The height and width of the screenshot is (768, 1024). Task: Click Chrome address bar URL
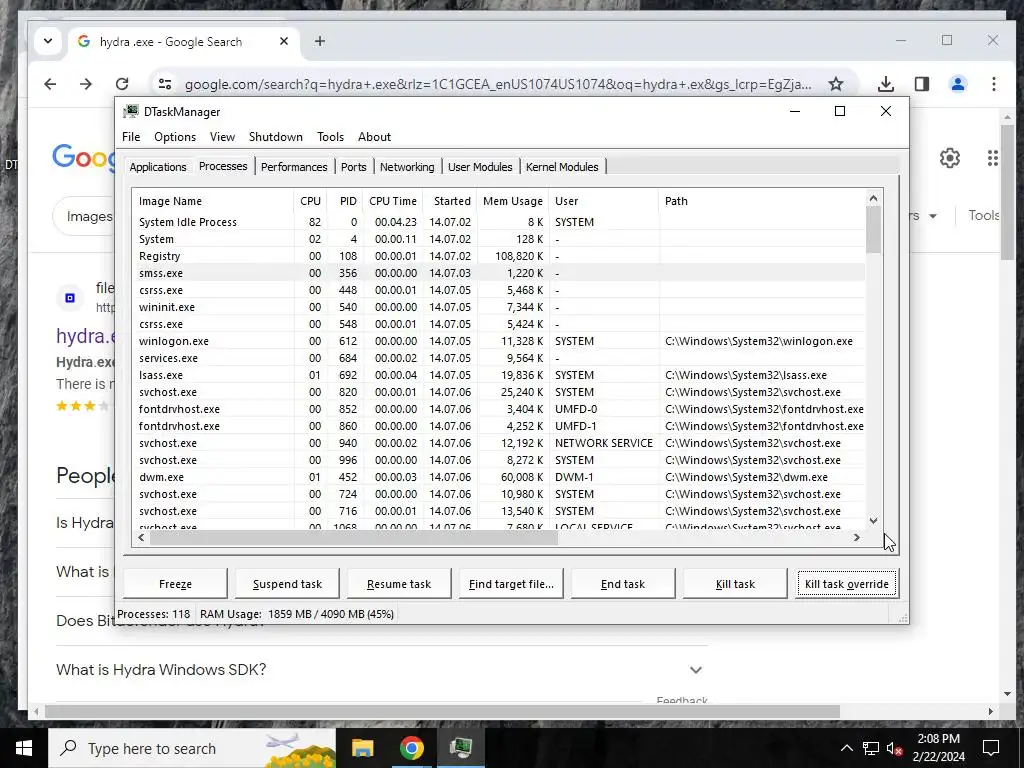tap(498, 84)
